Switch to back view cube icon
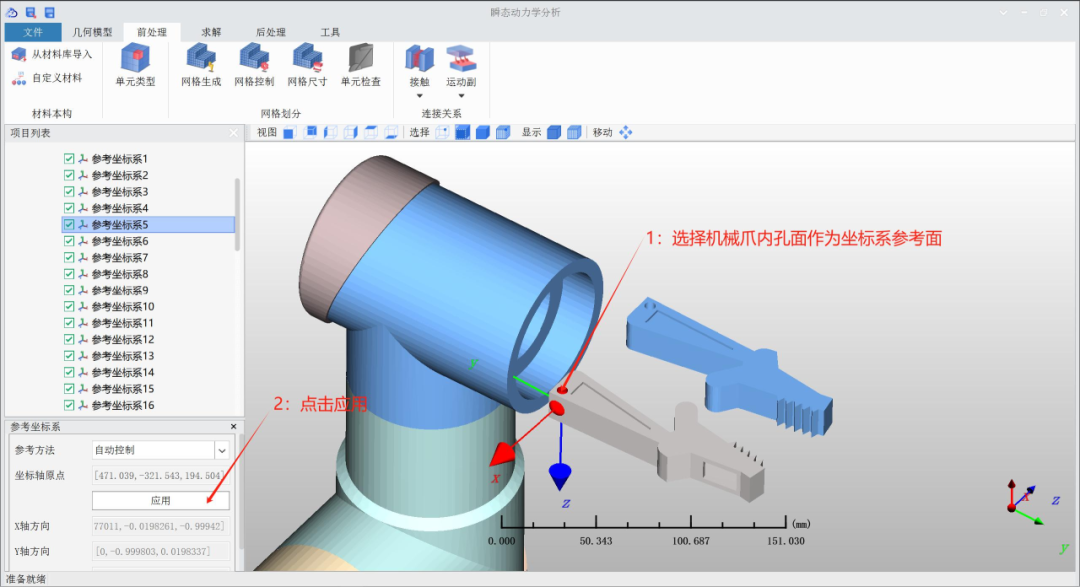 [x=310, y=132]
